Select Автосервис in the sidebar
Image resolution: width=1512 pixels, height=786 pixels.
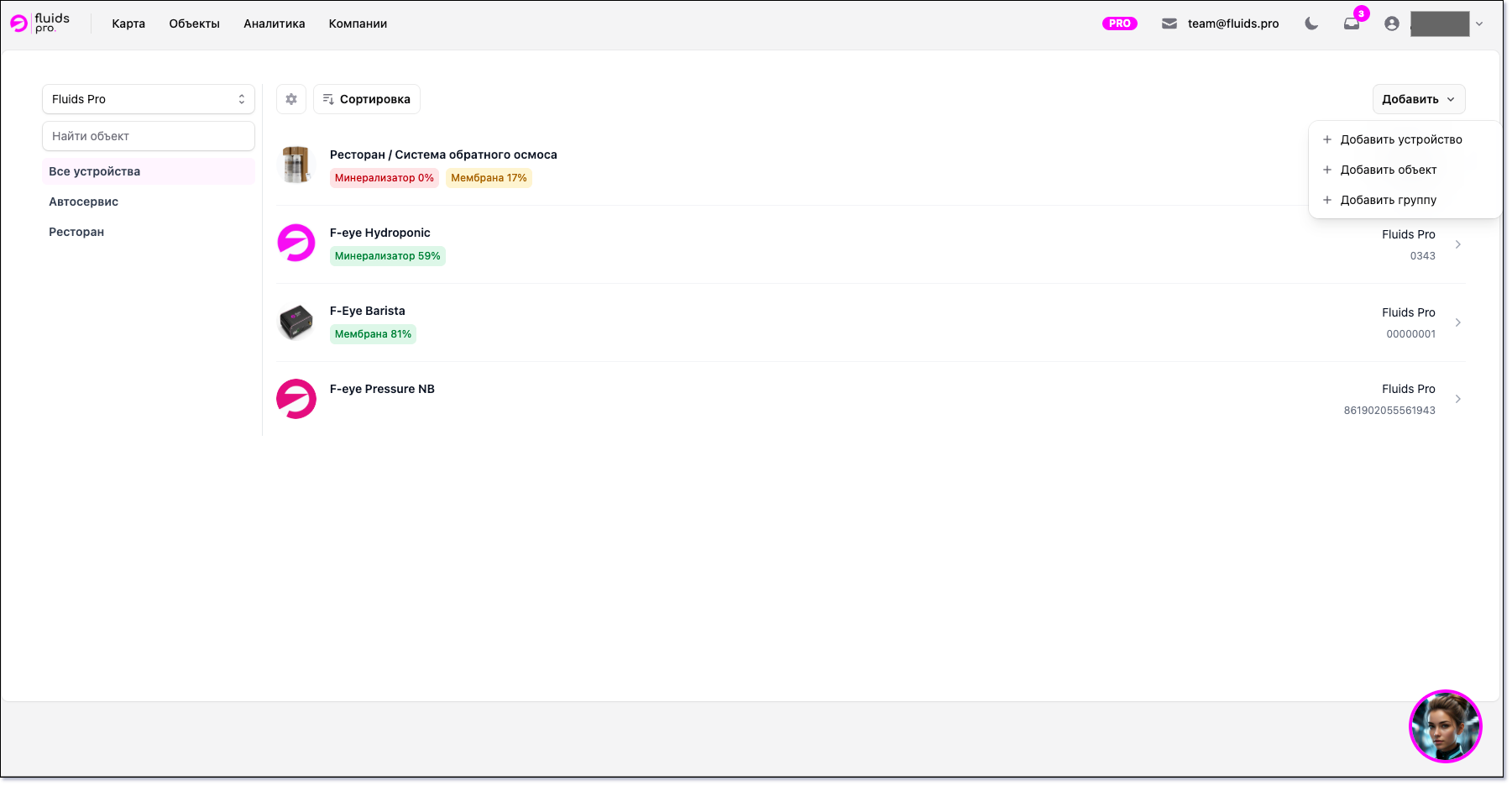click(x=84, y=202)
